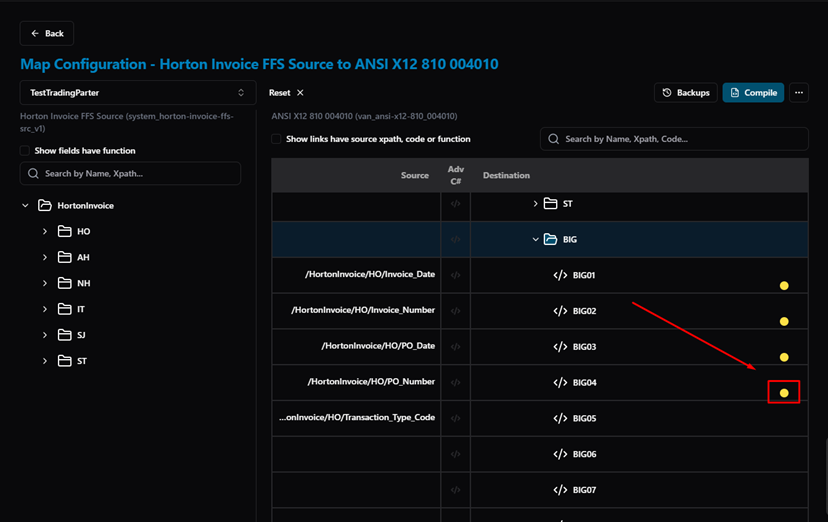Click the BIG04 element code icon
The image size is (828, 522).
pos(560,382)
